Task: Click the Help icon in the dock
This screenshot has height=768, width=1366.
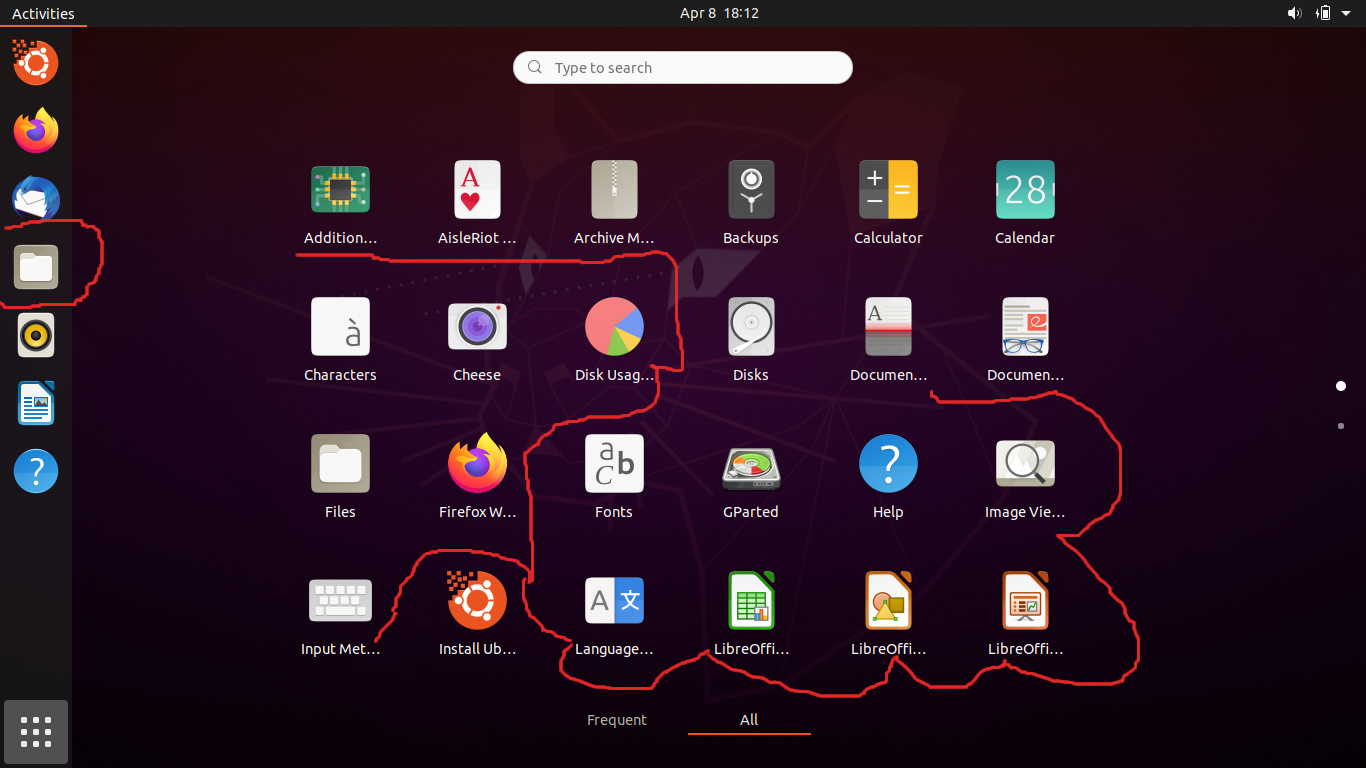Action: pos(36,471)
